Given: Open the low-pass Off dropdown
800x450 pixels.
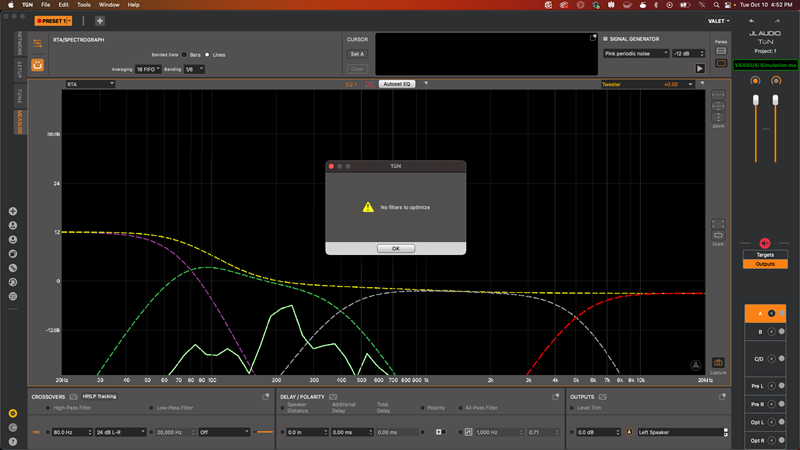Looking at the screenshot, I should [x=224, y=432].
